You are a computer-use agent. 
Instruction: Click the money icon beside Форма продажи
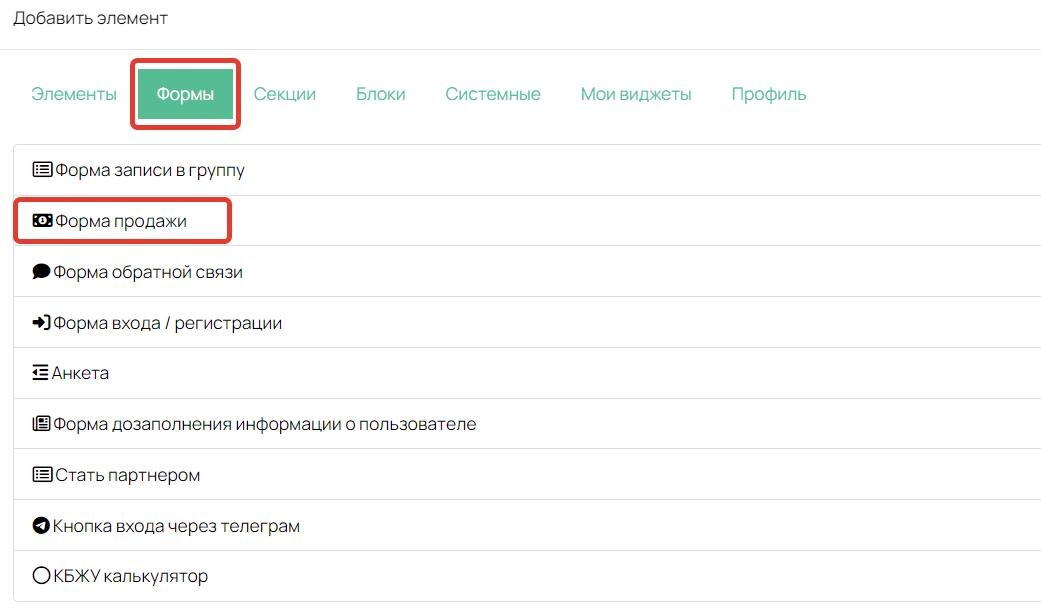(x=42, y=220)
